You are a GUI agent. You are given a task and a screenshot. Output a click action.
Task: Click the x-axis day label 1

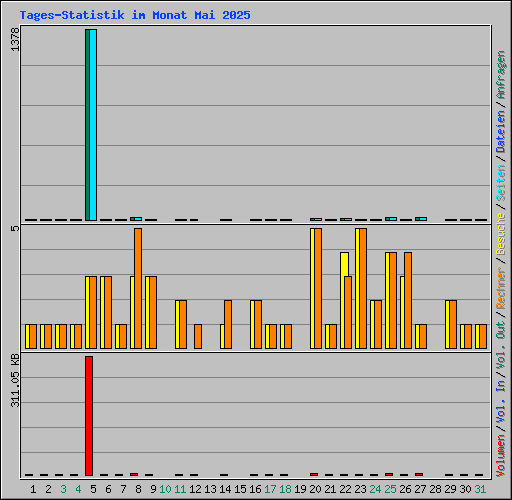33,489
